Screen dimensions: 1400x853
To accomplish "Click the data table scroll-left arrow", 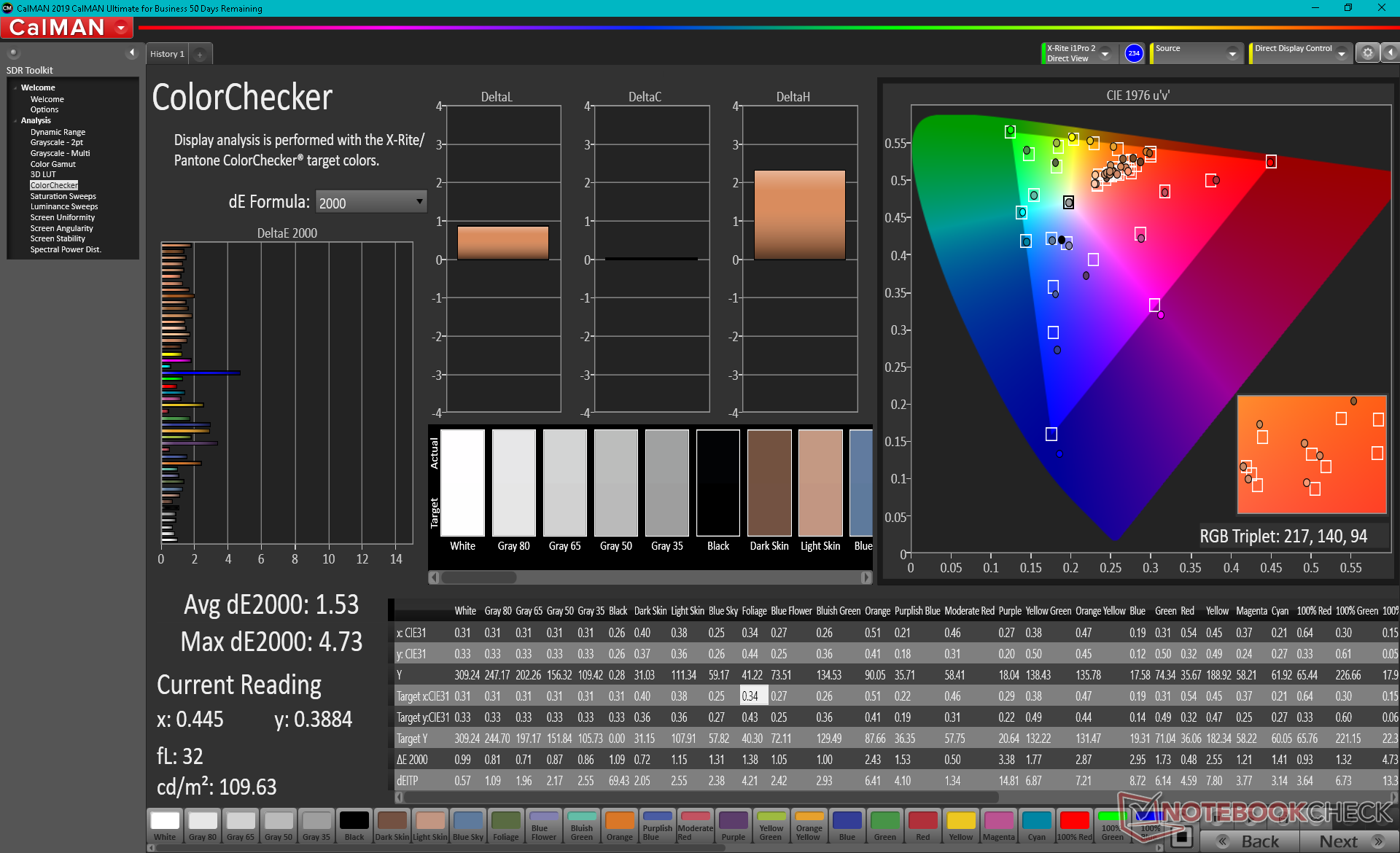I will click(399, 798).
